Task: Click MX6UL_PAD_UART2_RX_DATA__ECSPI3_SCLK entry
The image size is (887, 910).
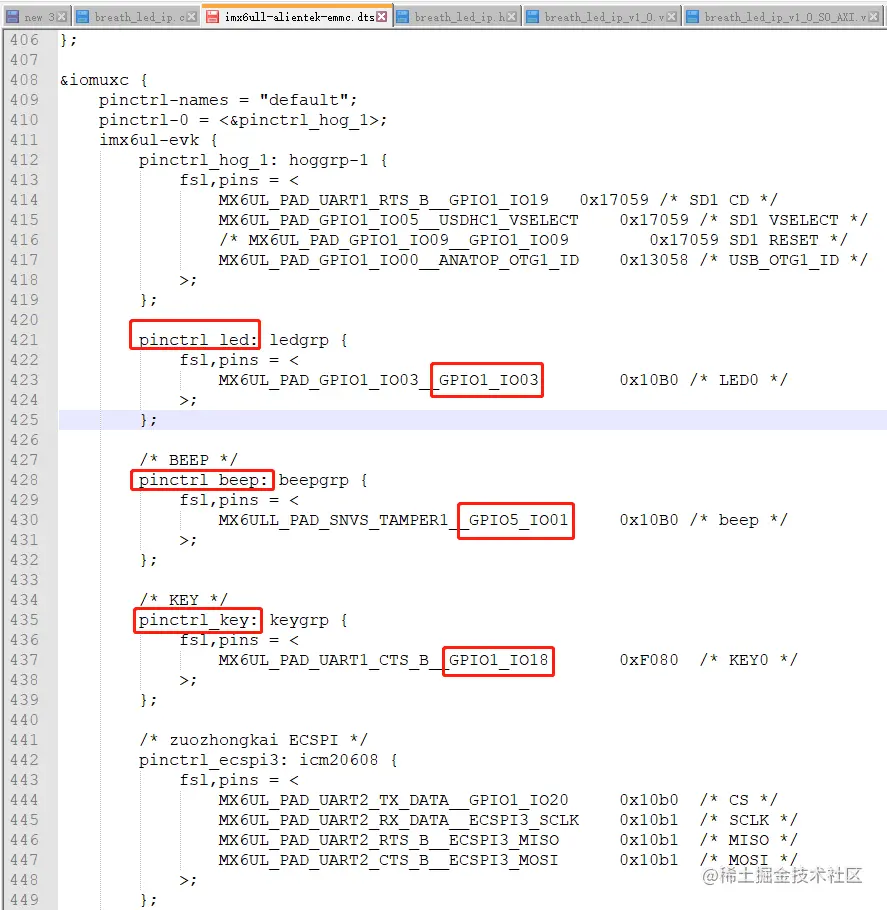Action: pos(399,820)
